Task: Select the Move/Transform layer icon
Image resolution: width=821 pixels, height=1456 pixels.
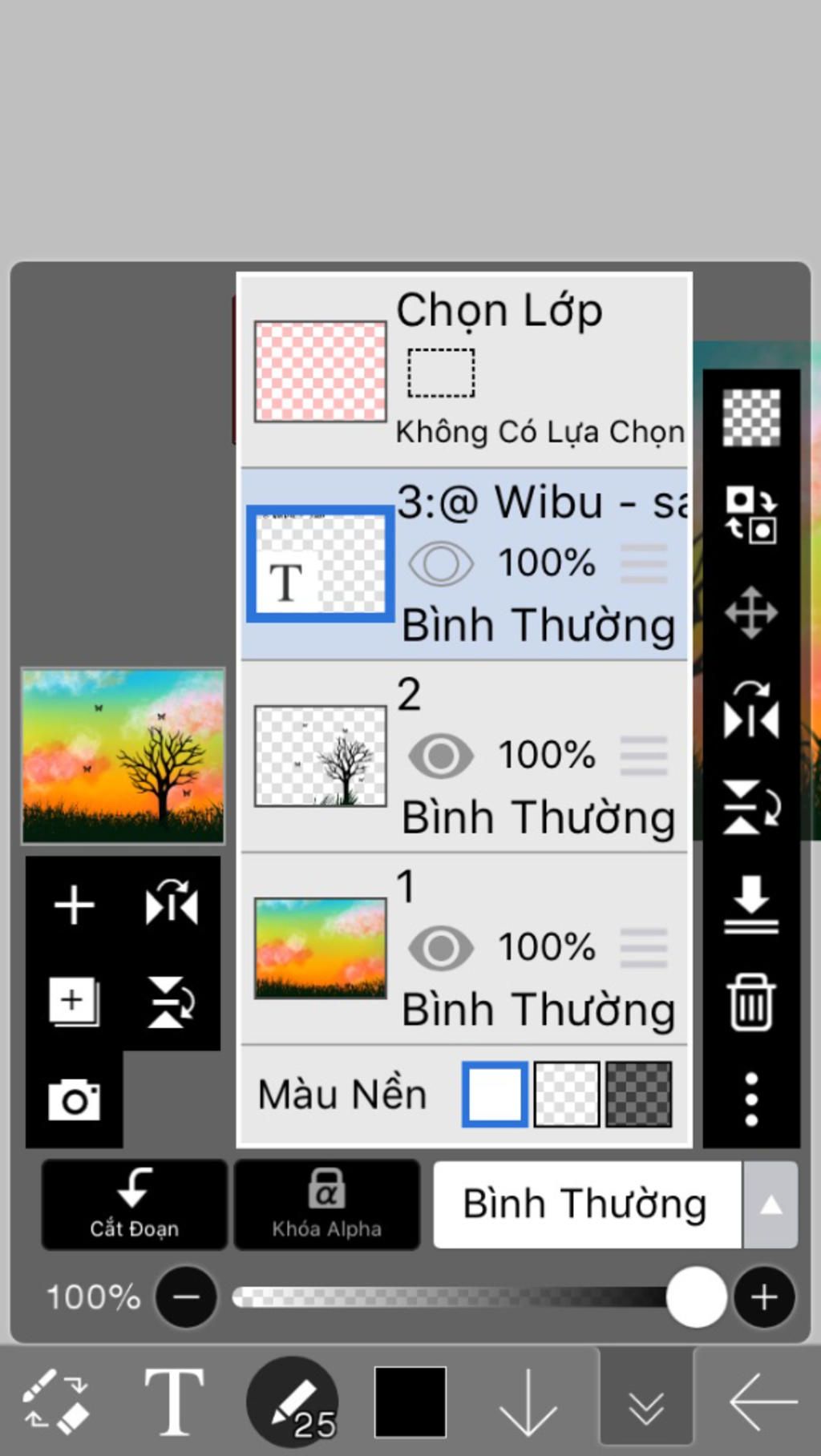Action: [750, 613]
